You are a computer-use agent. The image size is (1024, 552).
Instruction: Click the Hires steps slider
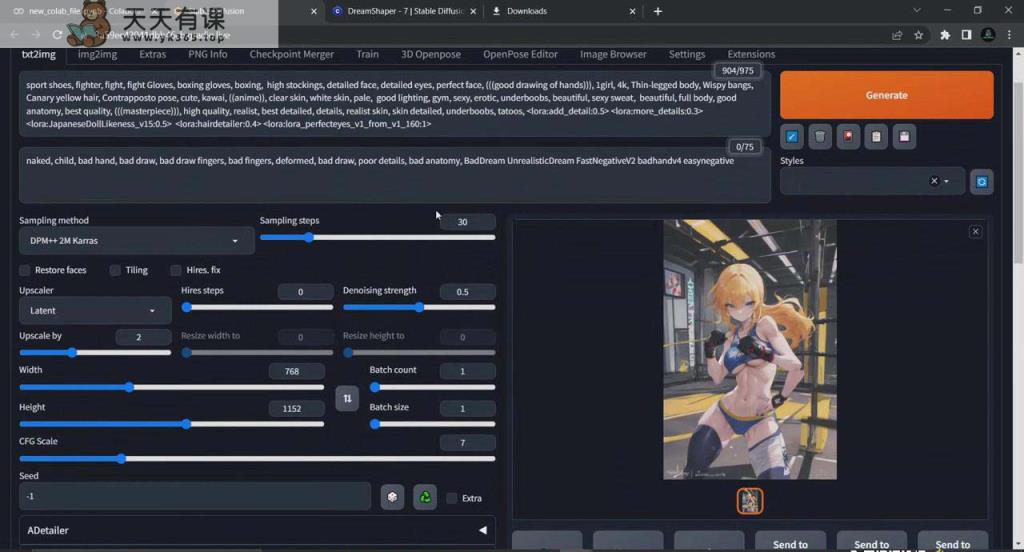tap(257, 307)
